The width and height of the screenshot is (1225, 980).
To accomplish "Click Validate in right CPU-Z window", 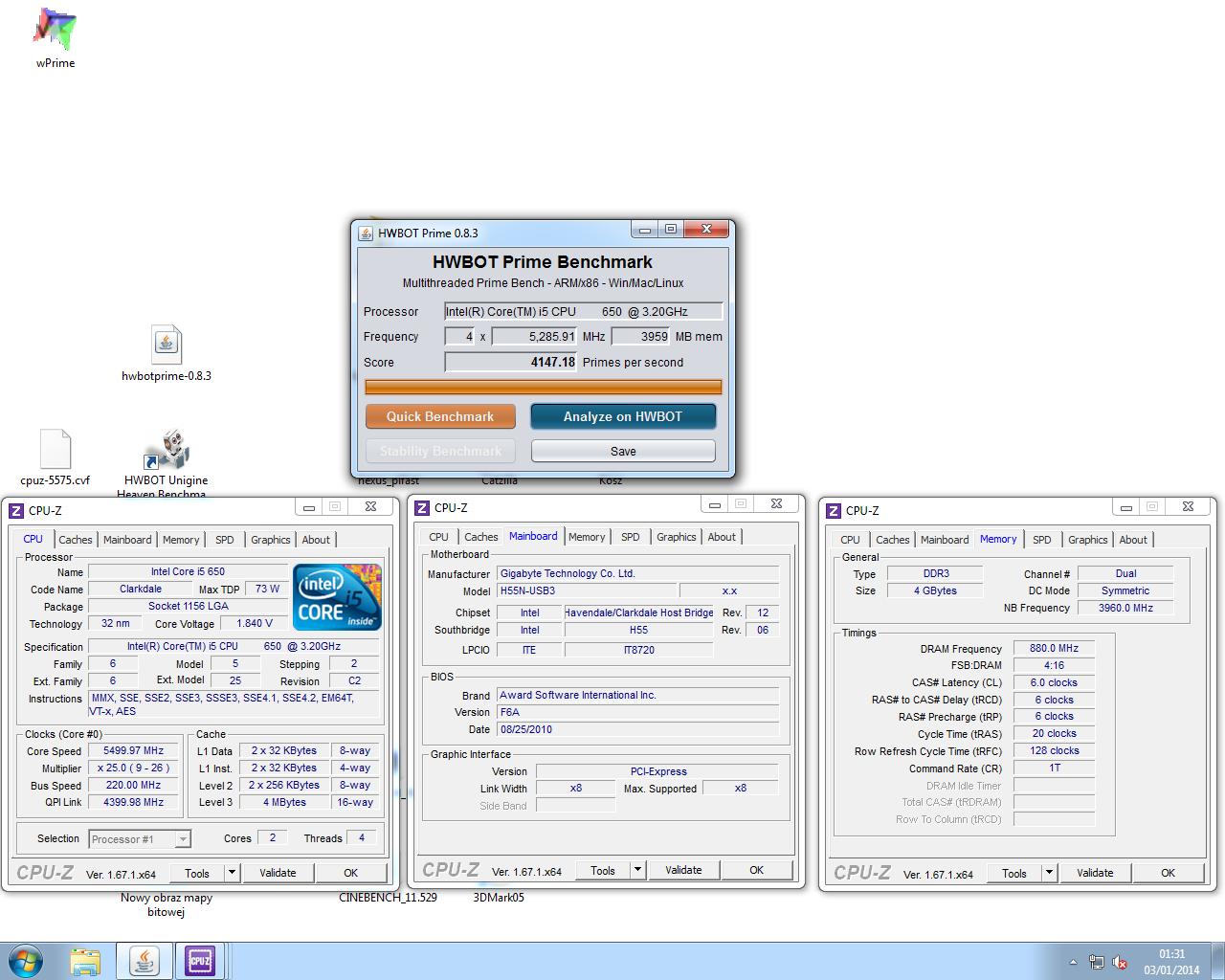I will 1095,873.
